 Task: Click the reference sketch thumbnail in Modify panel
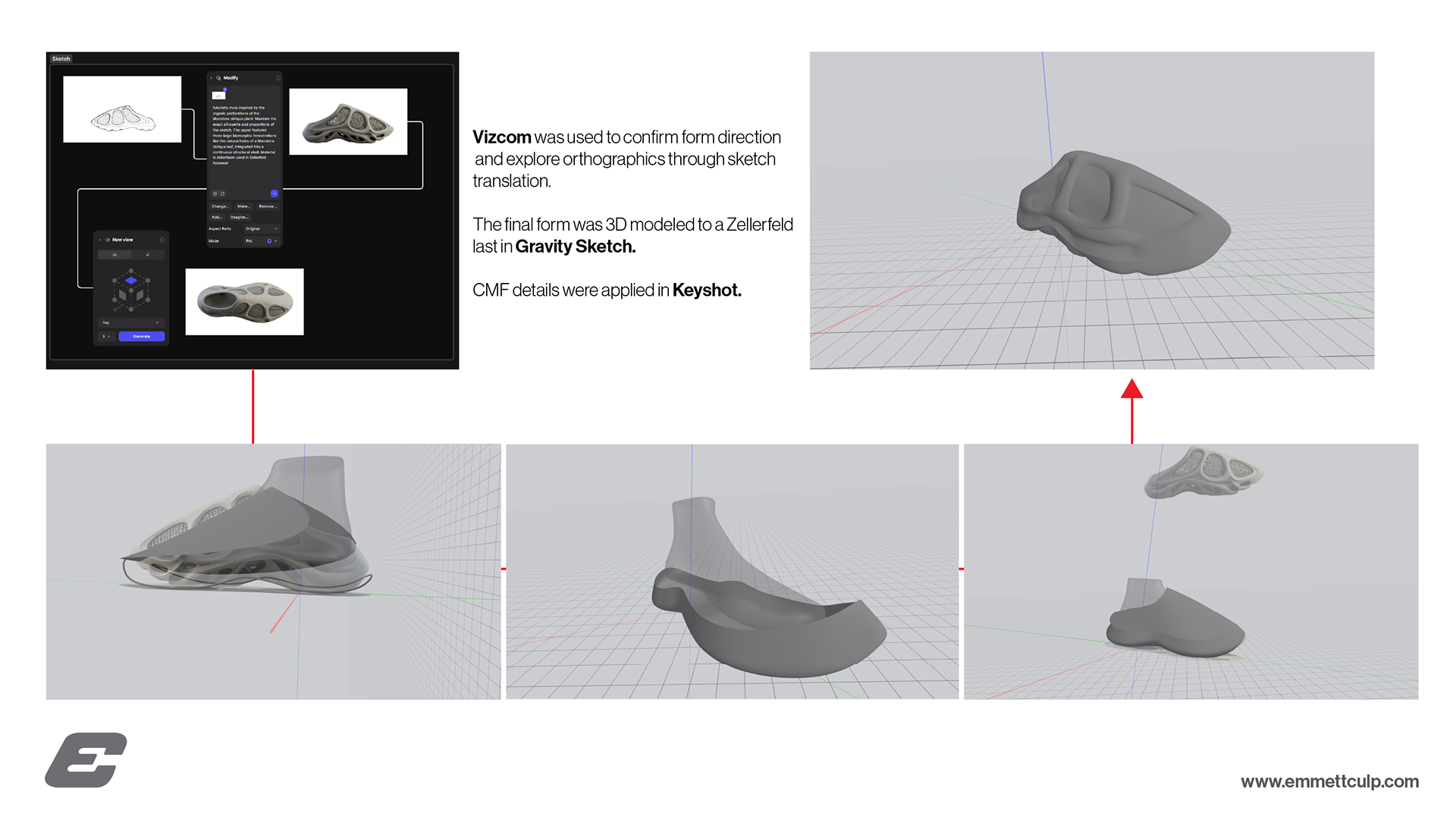[219, 96]
